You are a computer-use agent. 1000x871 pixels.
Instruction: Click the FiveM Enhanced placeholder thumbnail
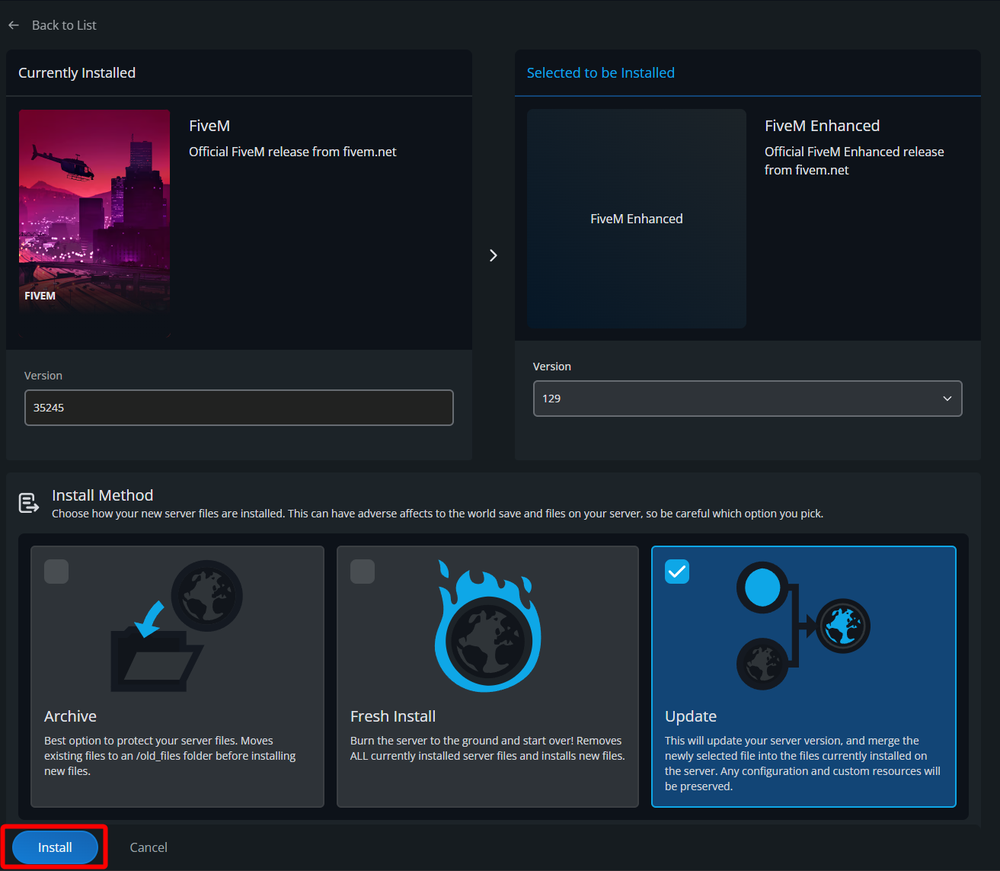(x=636, y=219)
